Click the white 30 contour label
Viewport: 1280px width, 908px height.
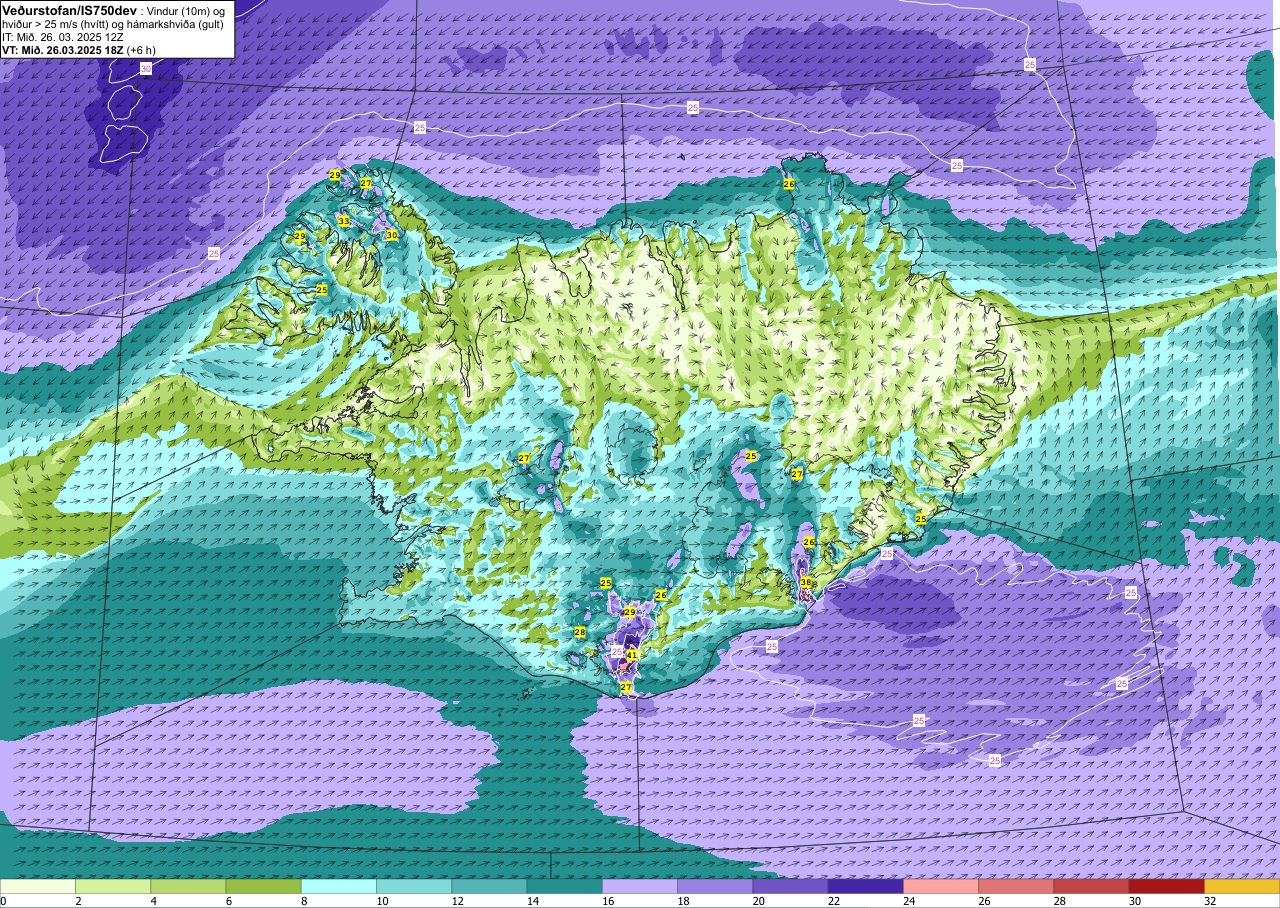click(x=146, y=69)
